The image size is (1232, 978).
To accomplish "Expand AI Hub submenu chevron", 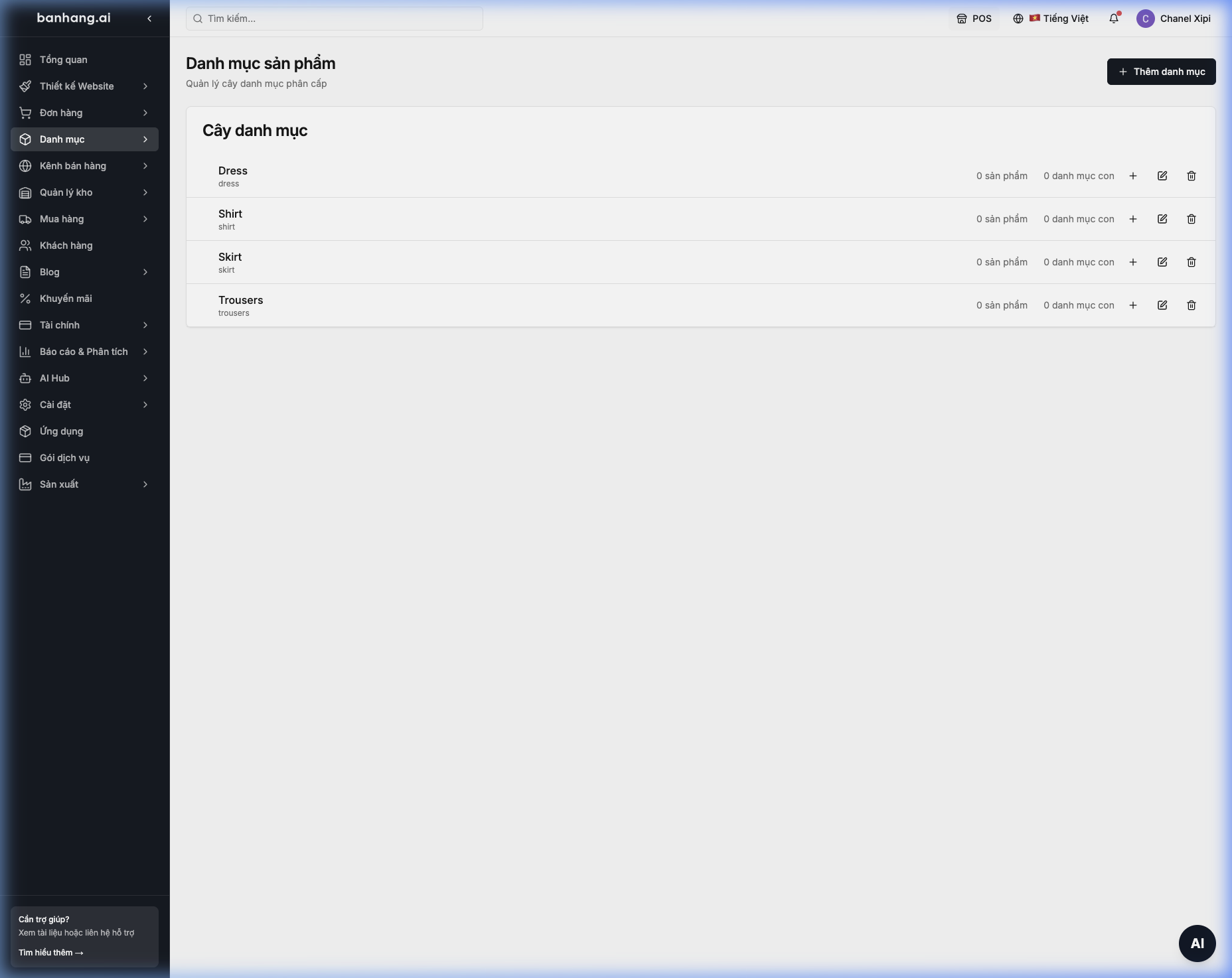I will [145, 378].
